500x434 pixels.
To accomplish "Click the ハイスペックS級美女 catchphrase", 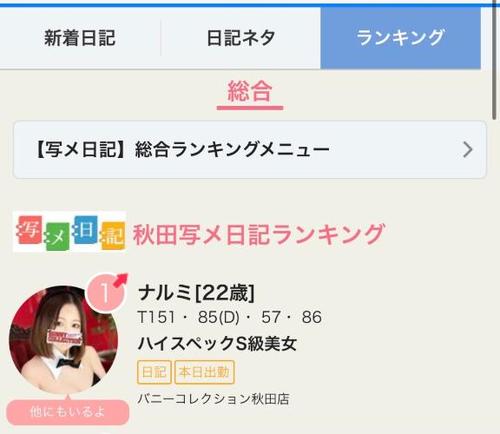I will [x=217, y=343].
